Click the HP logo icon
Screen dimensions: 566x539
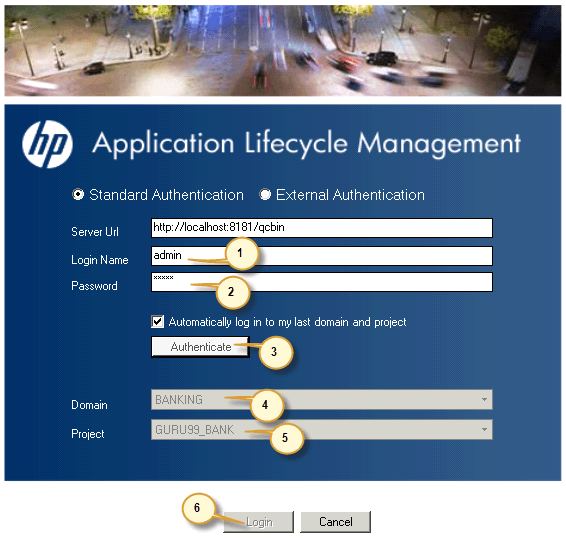coord(47,144)
